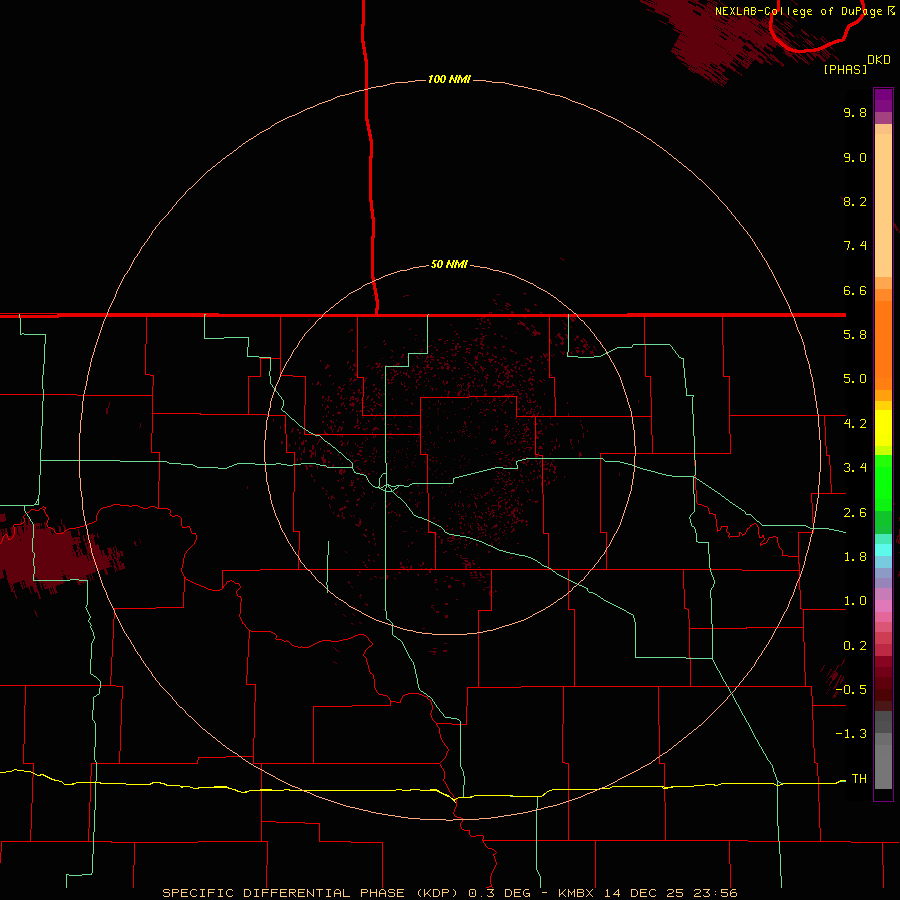Image resolution: width=900 pixels, height=900 pixels.
Task: Click the [PHAS] units label
Action: [845, 69]
